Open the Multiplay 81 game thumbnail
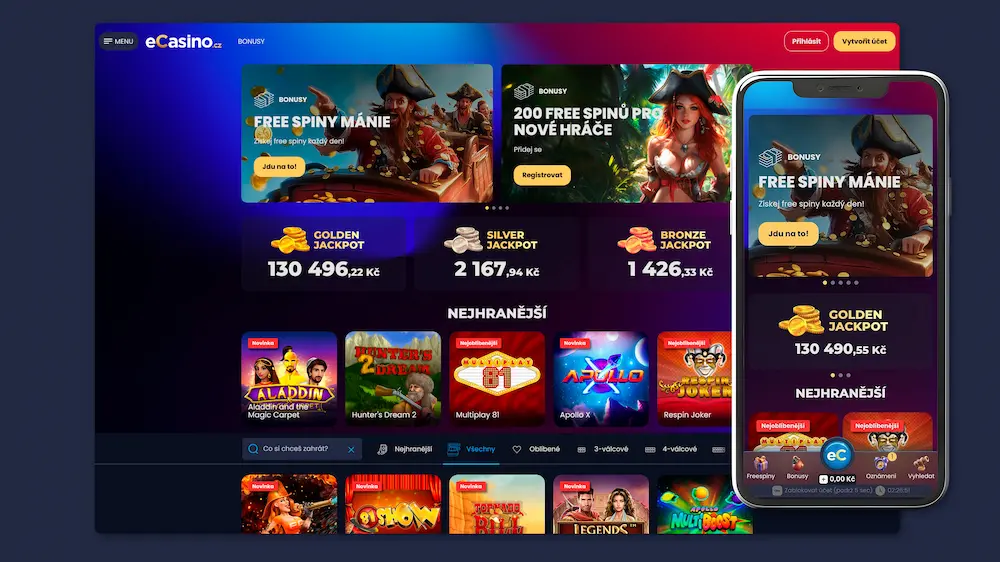 click(497, 378)
